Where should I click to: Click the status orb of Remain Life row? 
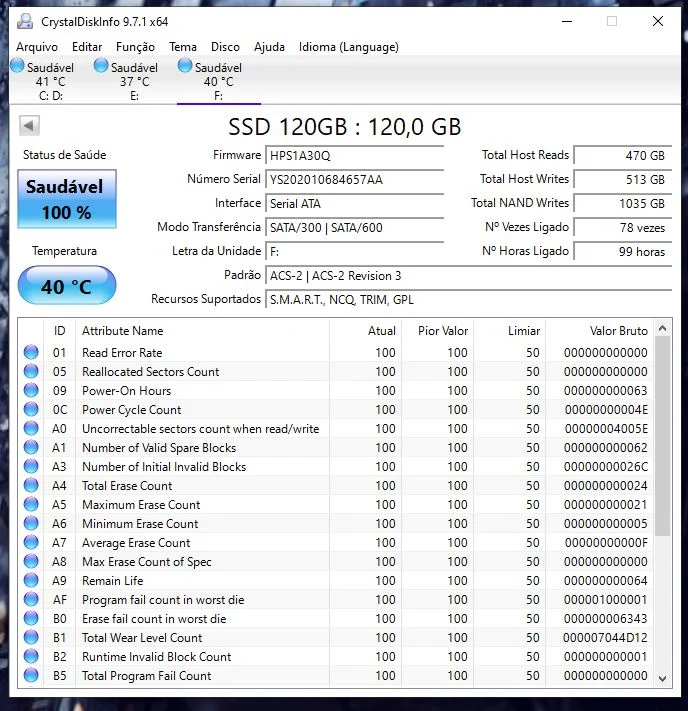[31, 580]
